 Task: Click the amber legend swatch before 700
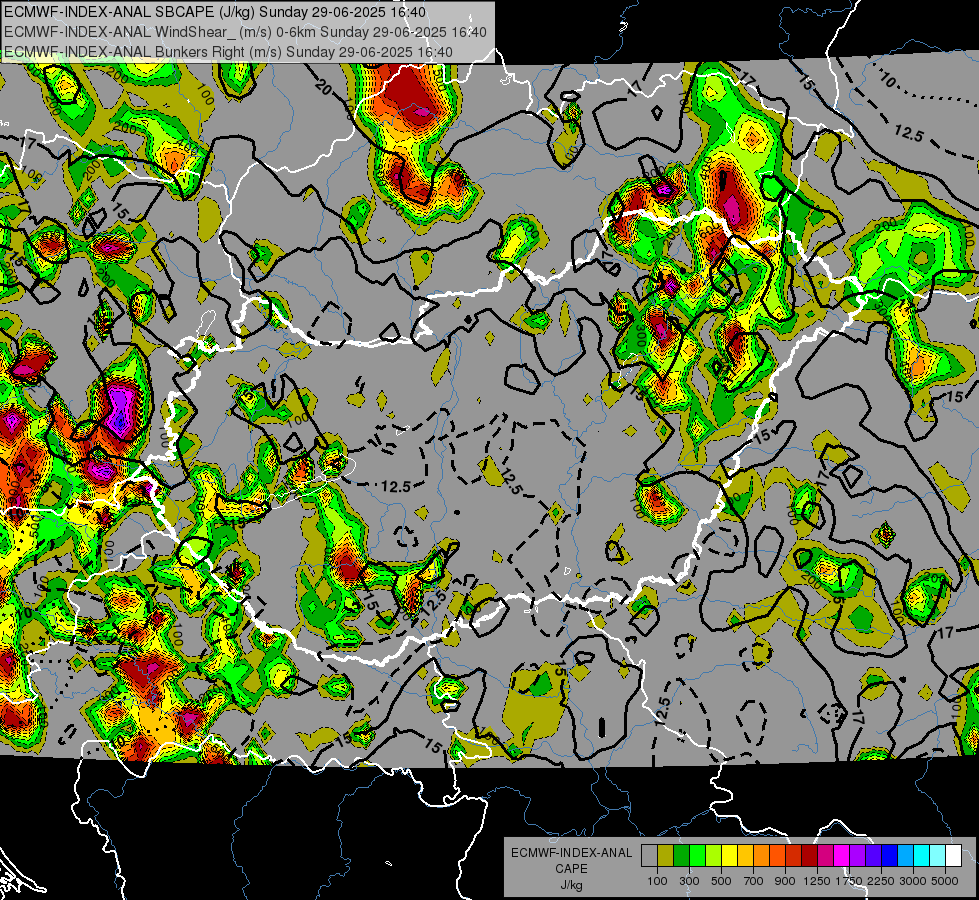[745, 856]
